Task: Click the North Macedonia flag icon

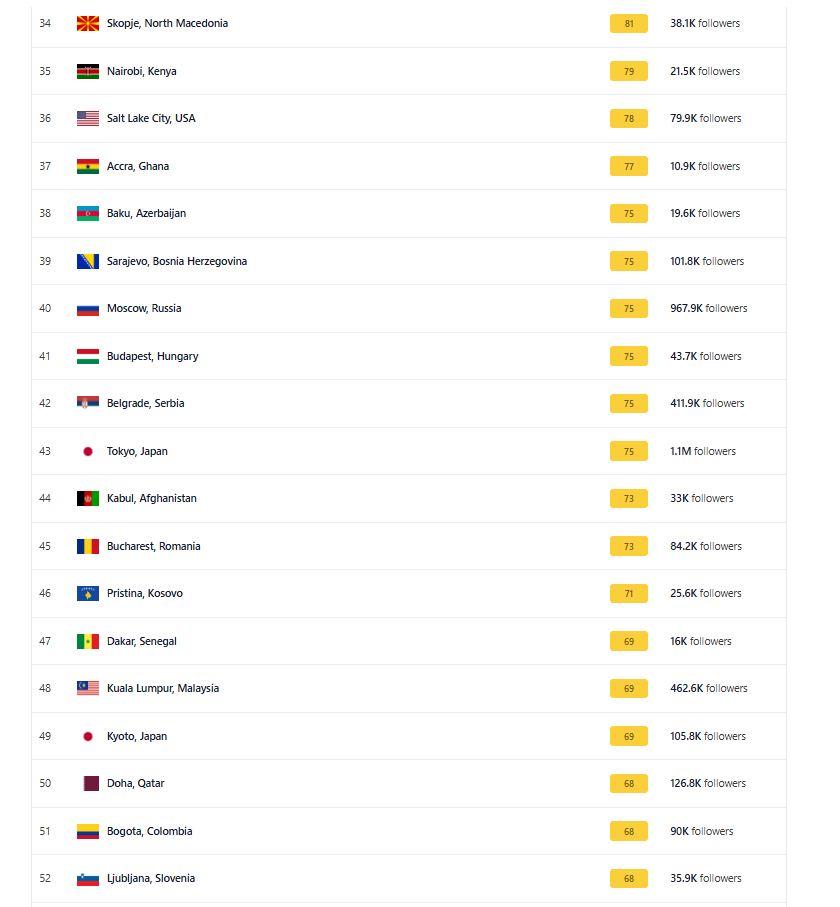Action: [88, 23]
